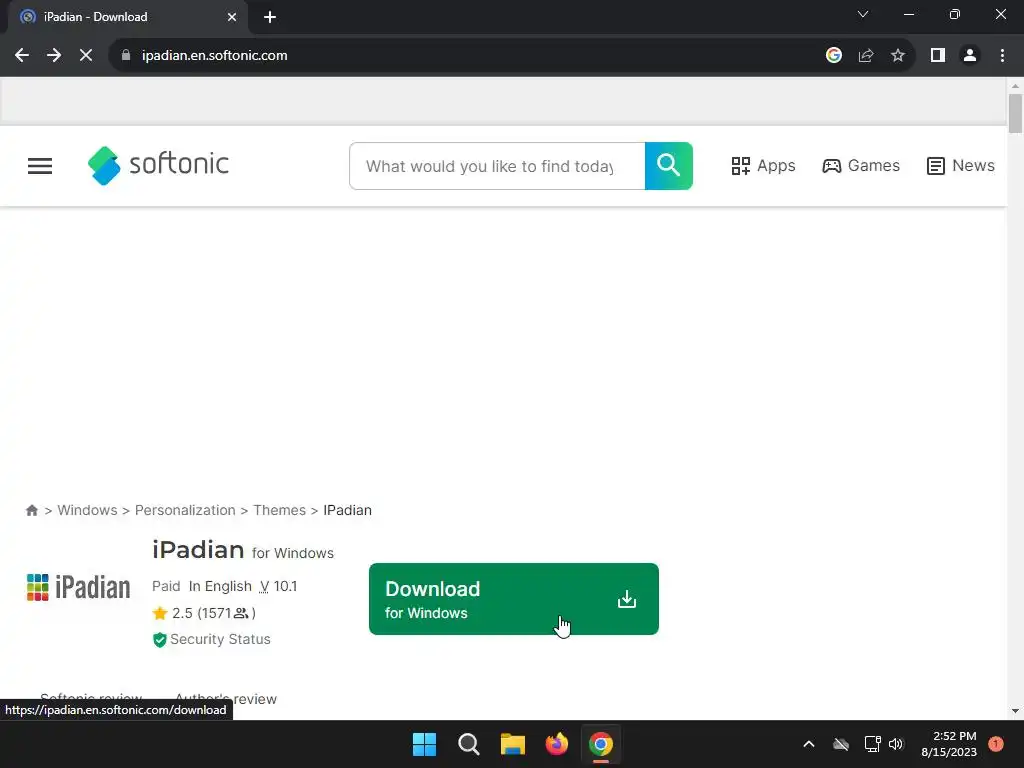Click the teal search magnifier button
The width and height of the screenshot is (1024, 768).
click(x=668, y=166)
